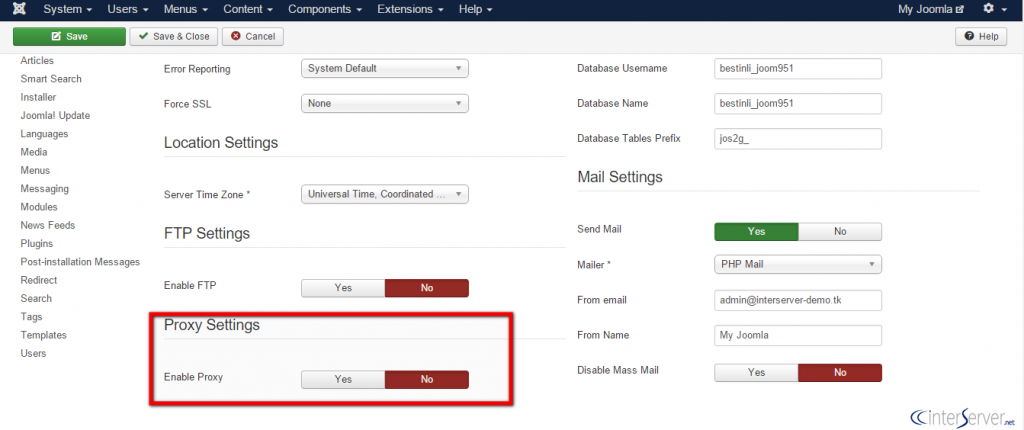
Task: Open Smart Search in the sidebar
Action: [51, 78]
